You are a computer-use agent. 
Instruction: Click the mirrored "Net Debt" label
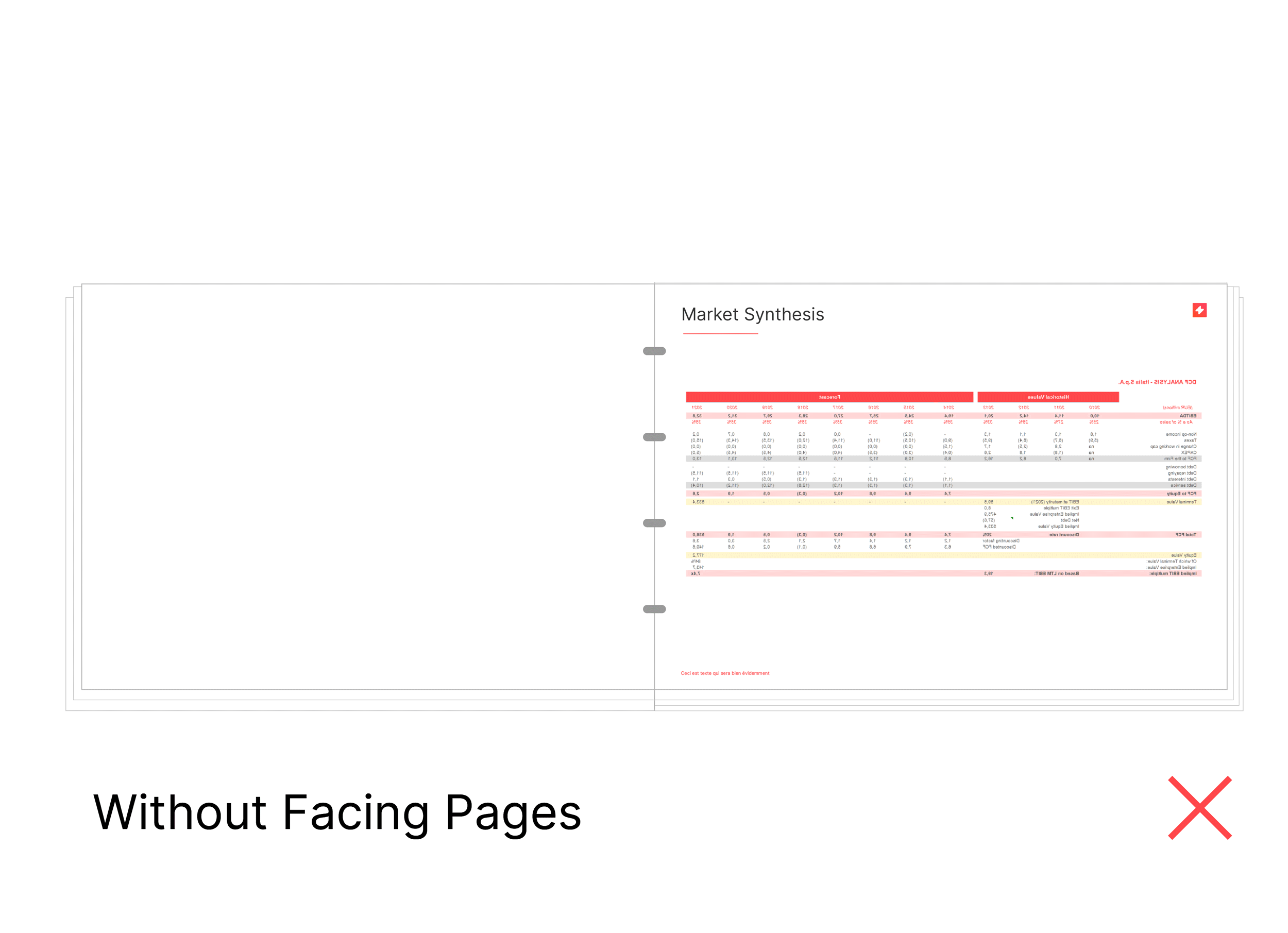[1070, 520]
